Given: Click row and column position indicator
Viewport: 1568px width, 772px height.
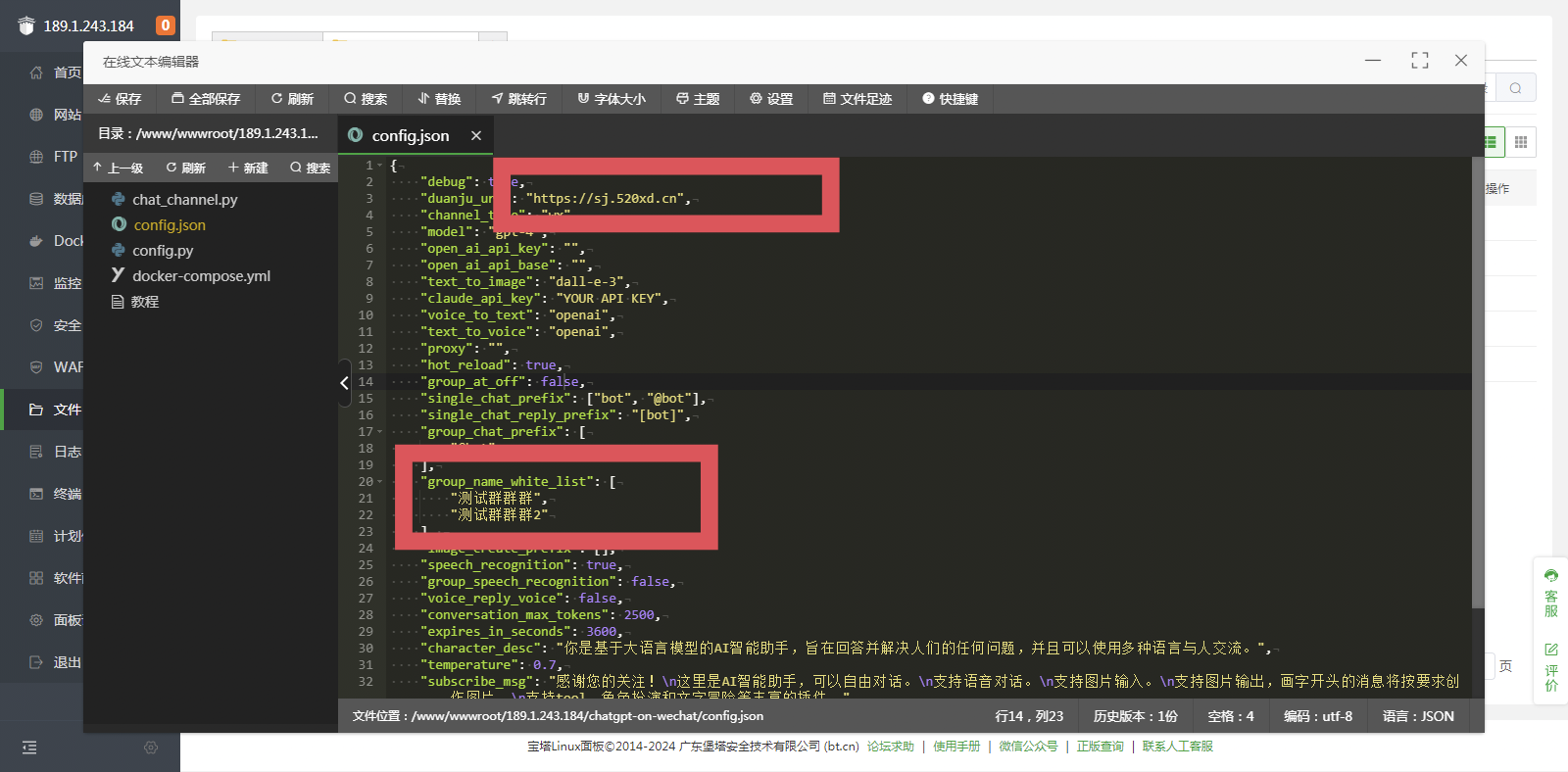Looking at the screenshot, I should click(x=1029, y=716).
